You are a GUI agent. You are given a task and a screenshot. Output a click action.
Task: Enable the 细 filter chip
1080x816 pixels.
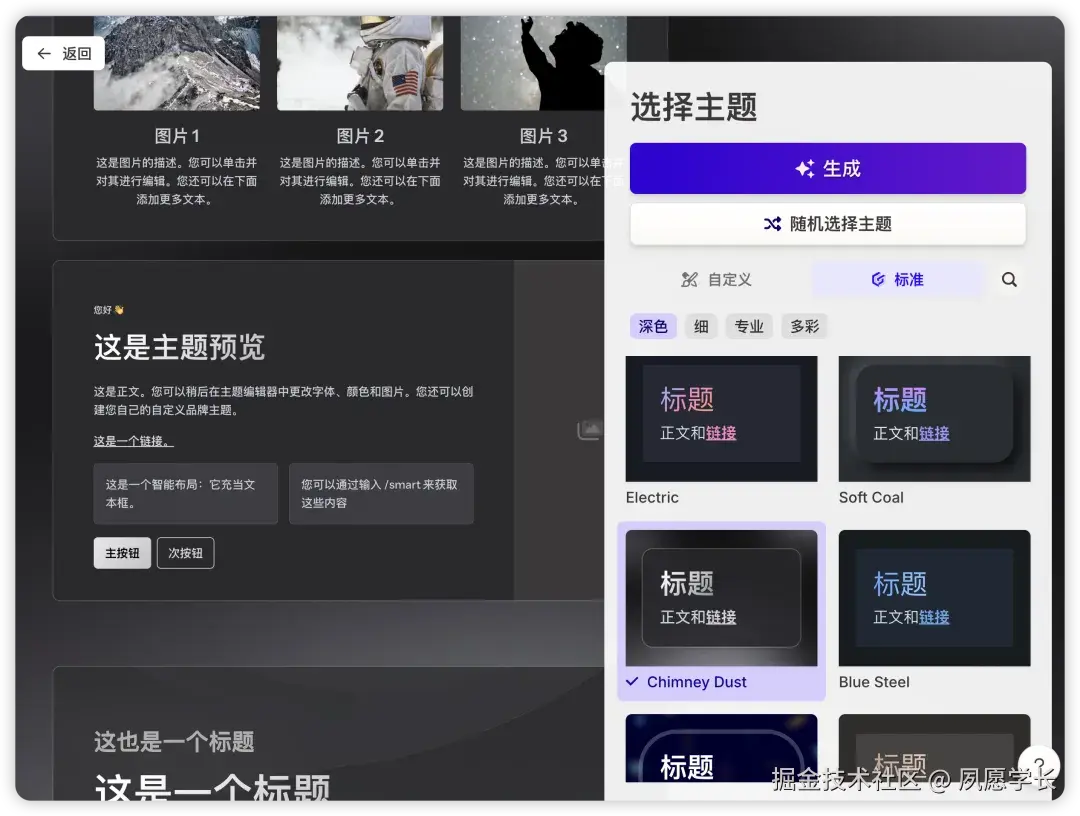click(700, 325)
